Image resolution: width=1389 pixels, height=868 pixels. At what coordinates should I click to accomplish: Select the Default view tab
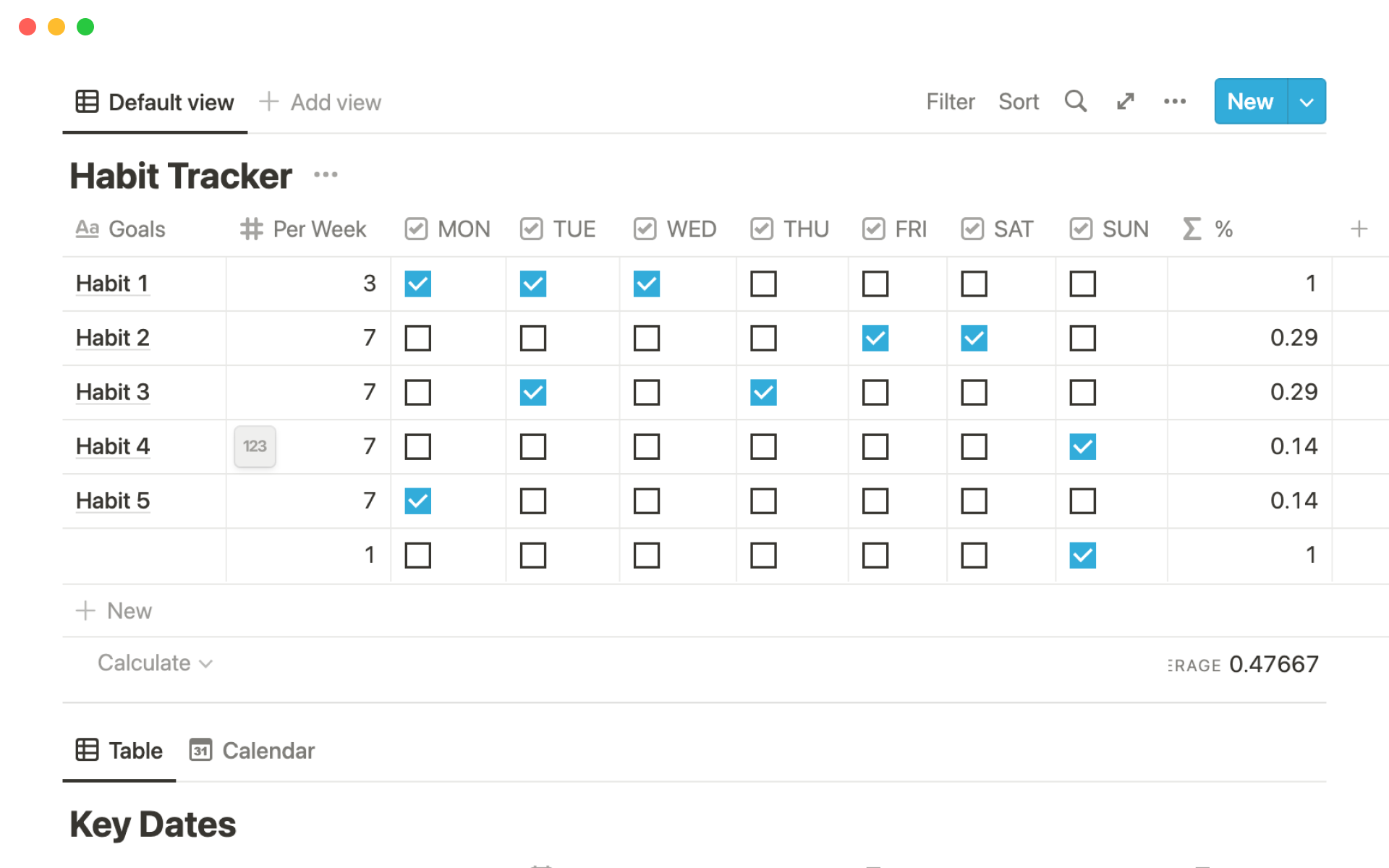155,102
